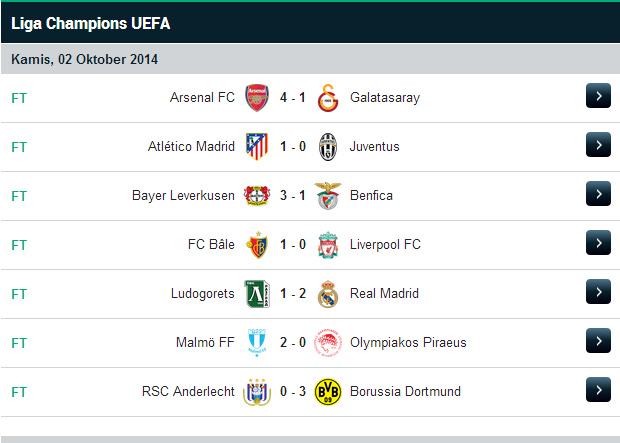Open Arsenal vs Galatasaray match details arrow
The width and height of the screenshot is (620, 443).
click(598, 96)
